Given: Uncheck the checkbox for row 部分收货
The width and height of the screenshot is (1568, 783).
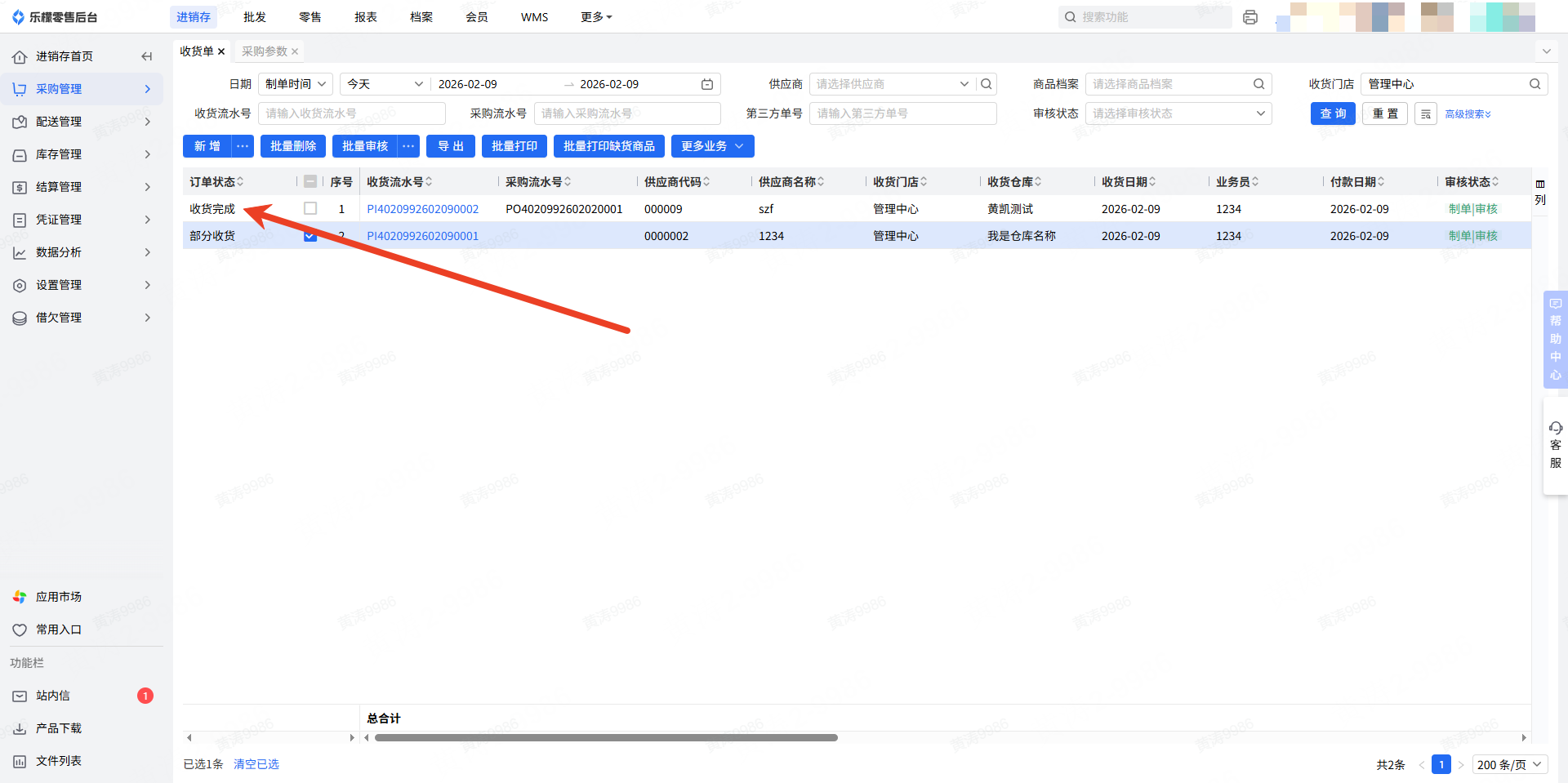Looking at the screenshot, I should [310, 236].
